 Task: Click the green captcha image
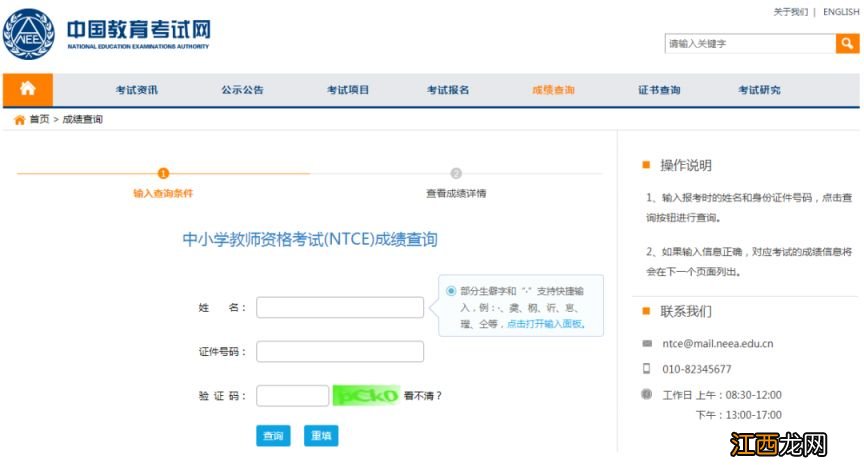coord(366,395)
